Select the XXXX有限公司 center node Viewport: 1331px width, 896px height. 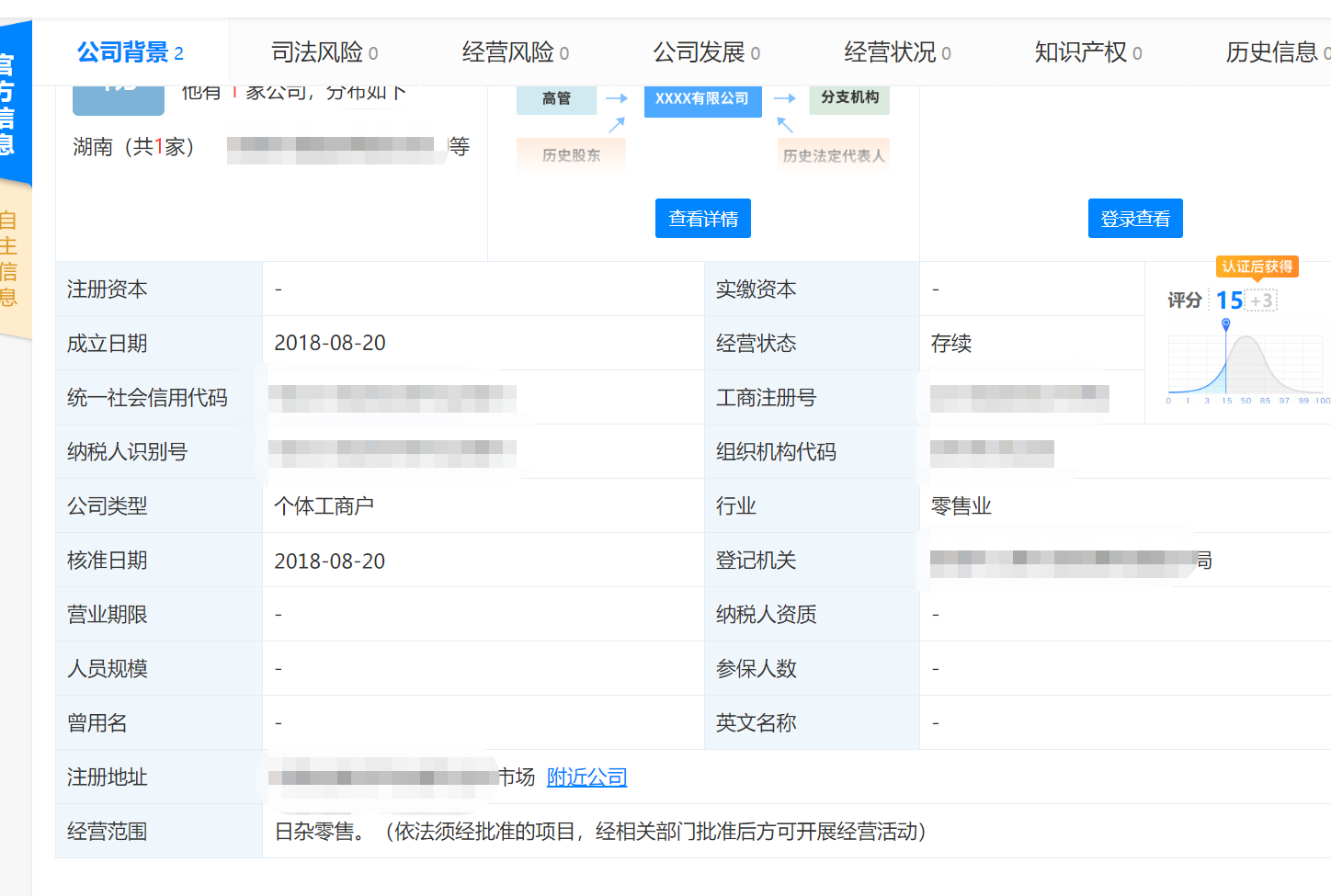[x=702, y=99]
